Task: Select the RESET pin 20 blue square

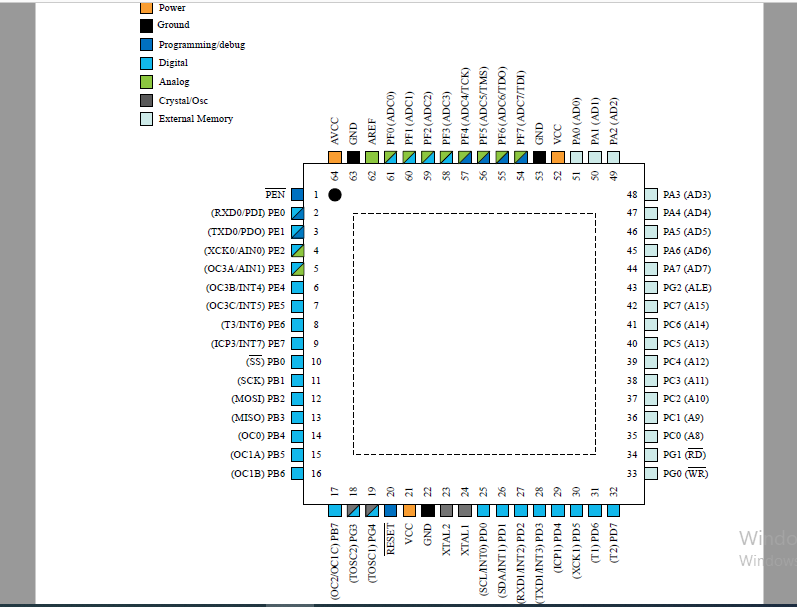Action: 390,510
